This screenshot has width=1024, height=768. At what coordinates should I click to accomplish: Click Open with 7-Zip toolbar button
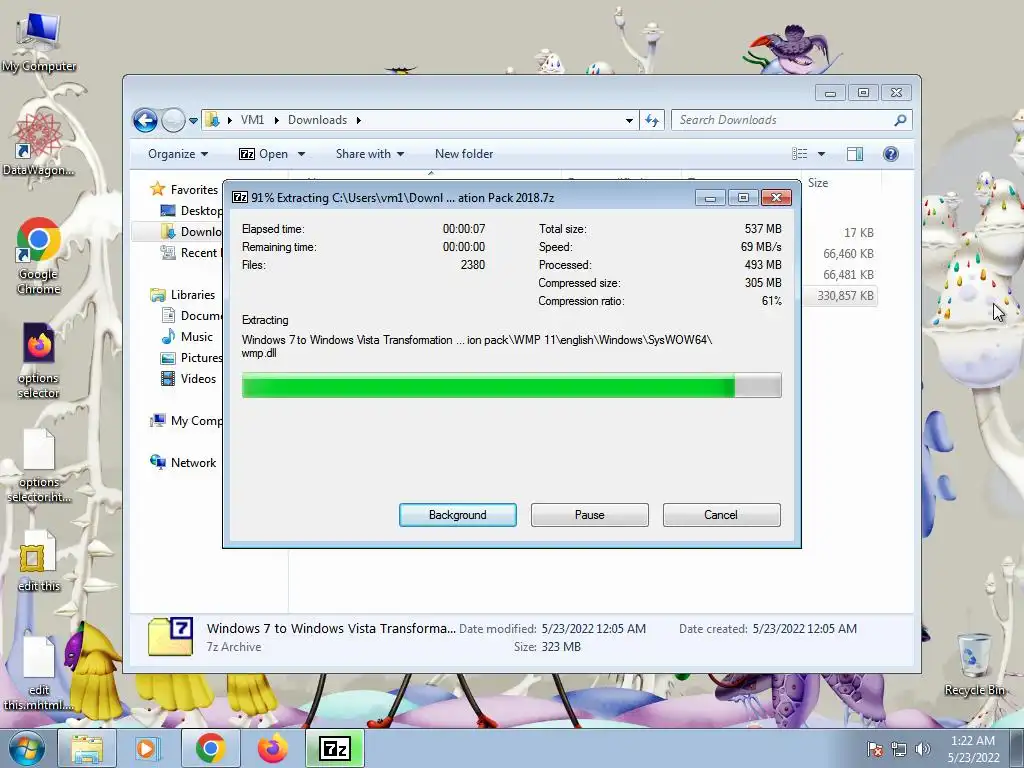point(264,154)
